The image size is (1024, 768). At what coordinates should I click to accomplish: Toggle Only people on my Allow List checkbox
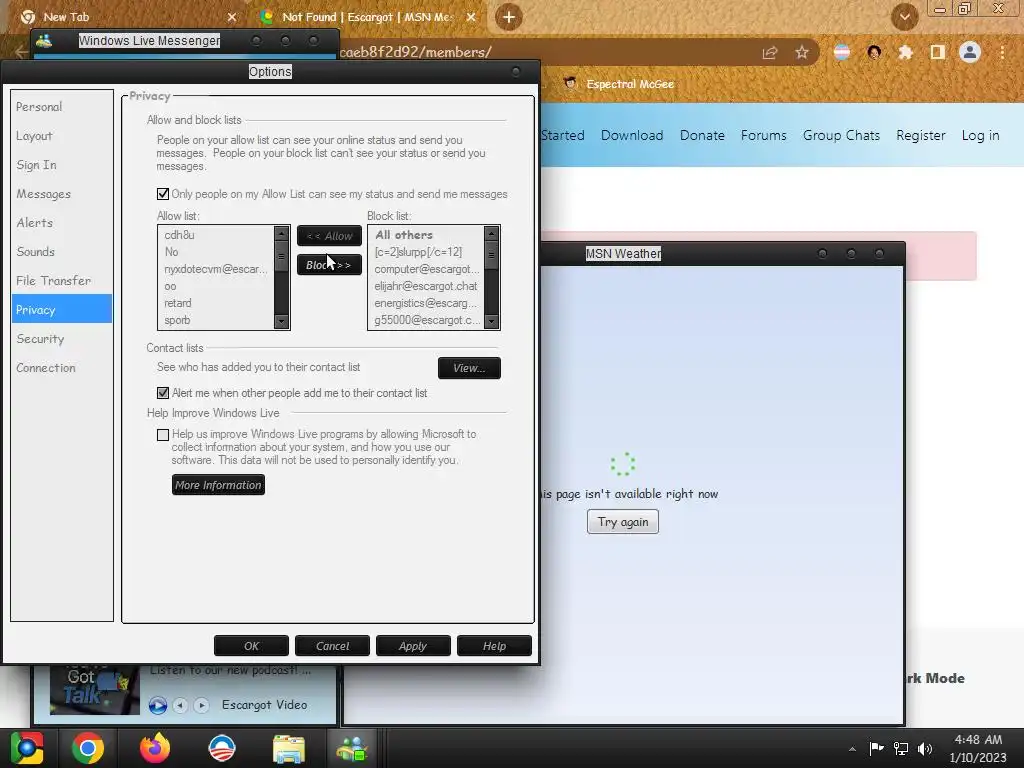(163, 194)
